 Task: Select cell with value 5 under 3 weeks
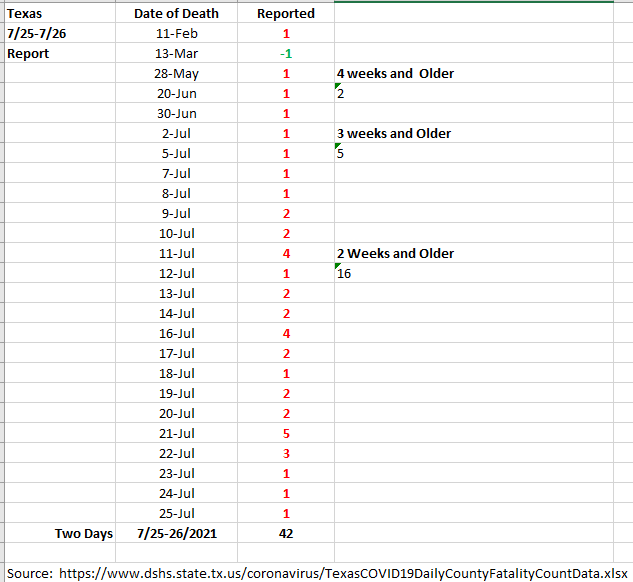coord(474,153)
